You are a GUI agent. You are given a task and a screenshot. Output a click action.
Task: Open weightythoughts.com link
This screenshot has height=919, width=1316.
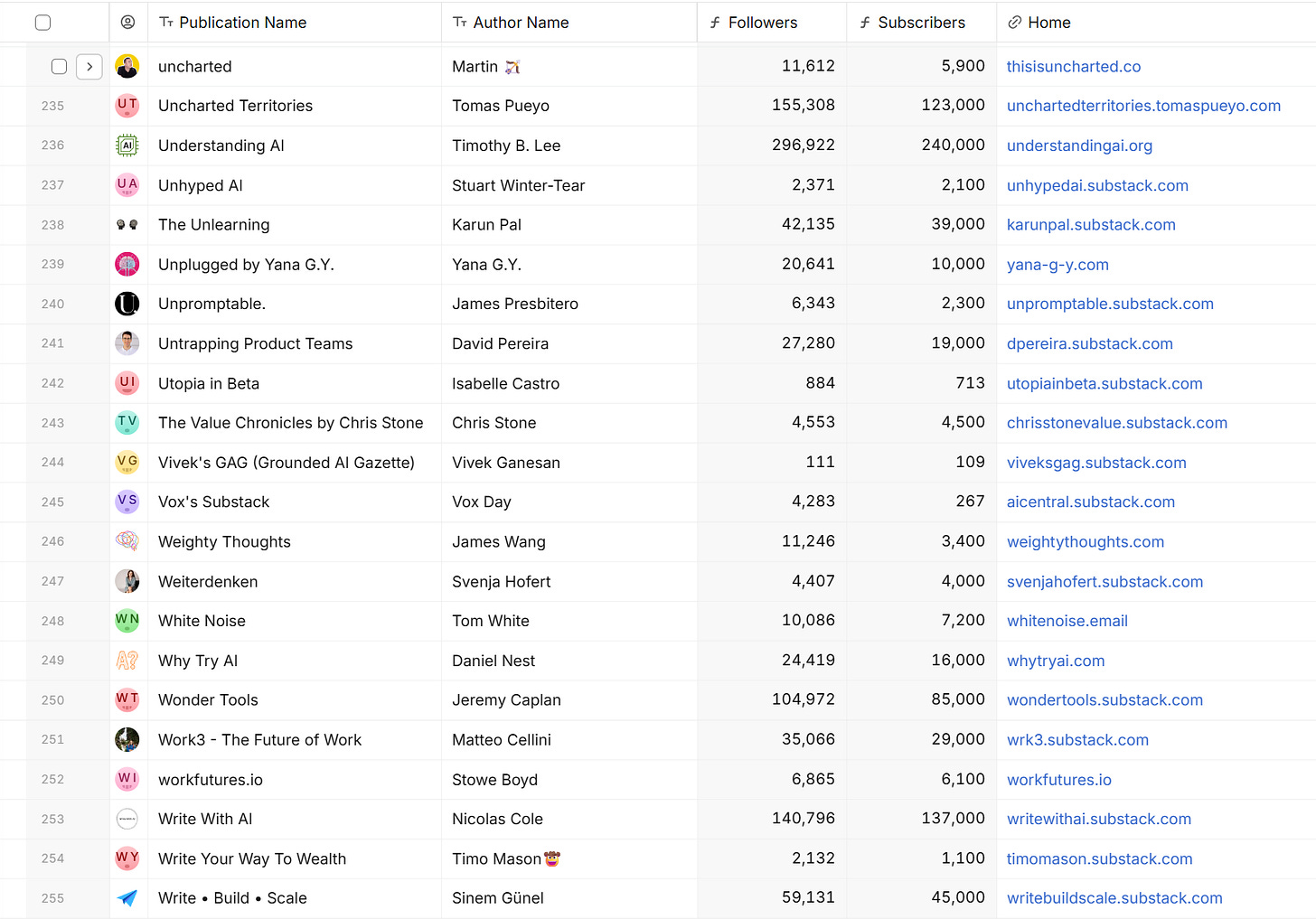click(x=1086, y=541)
